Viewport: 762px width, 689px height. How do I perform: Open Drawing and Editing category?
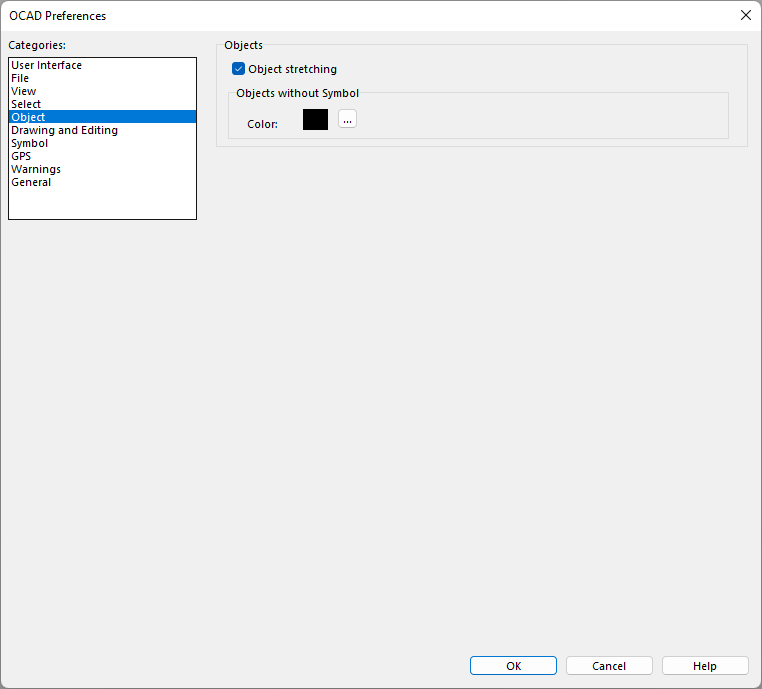(103, 130)
